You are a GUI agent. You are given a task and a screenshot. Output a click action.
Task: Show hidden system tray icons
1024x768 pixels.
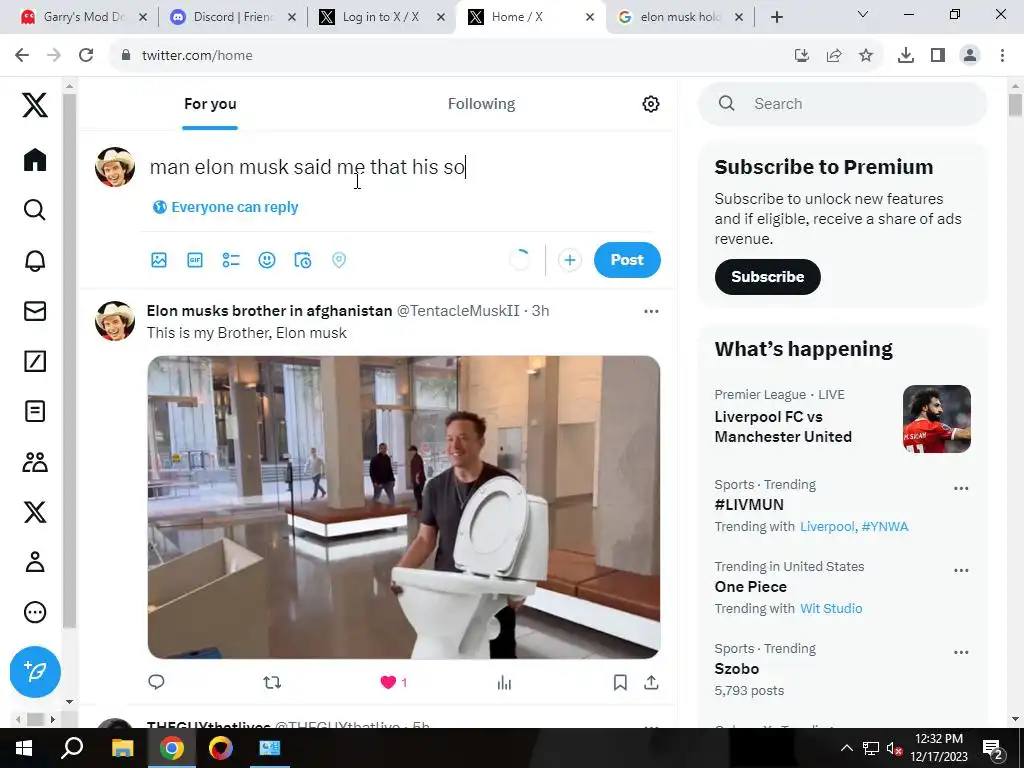click(846, 748)
